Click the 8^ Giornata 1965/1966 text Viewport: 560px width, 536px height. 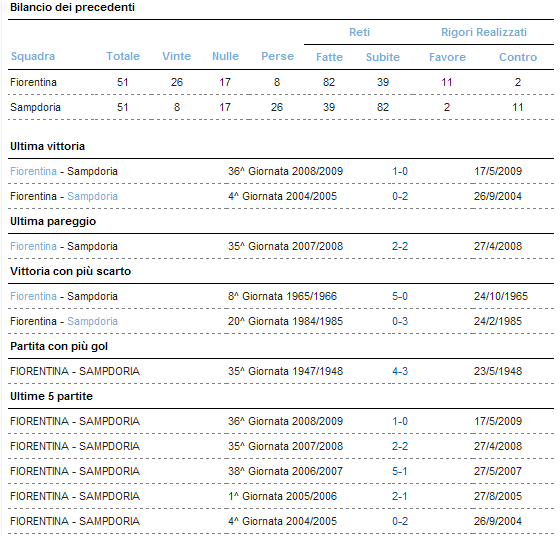pos(282,296)
